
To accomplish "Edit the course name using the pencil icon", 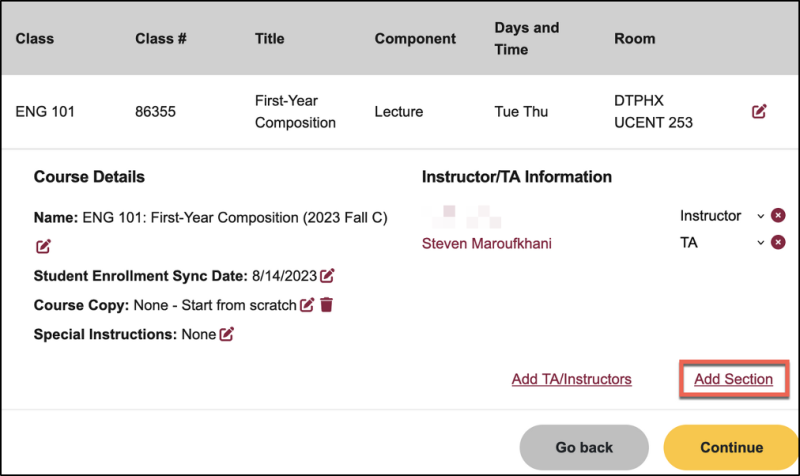I will [43, 246].
